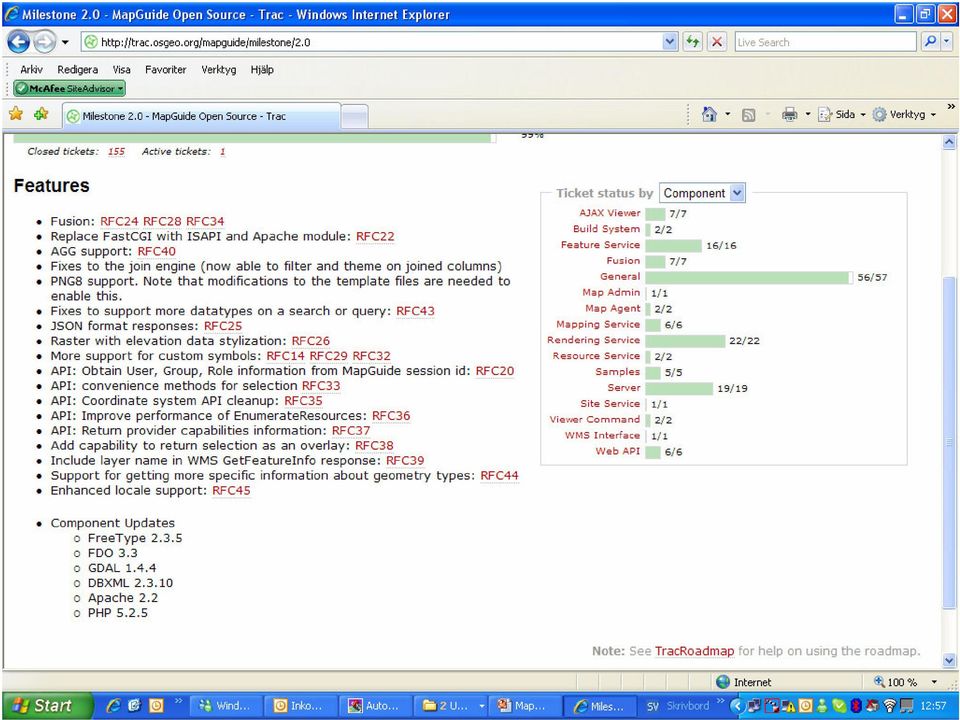
Task: Open the Visa menu
Action: coord(121,69)
